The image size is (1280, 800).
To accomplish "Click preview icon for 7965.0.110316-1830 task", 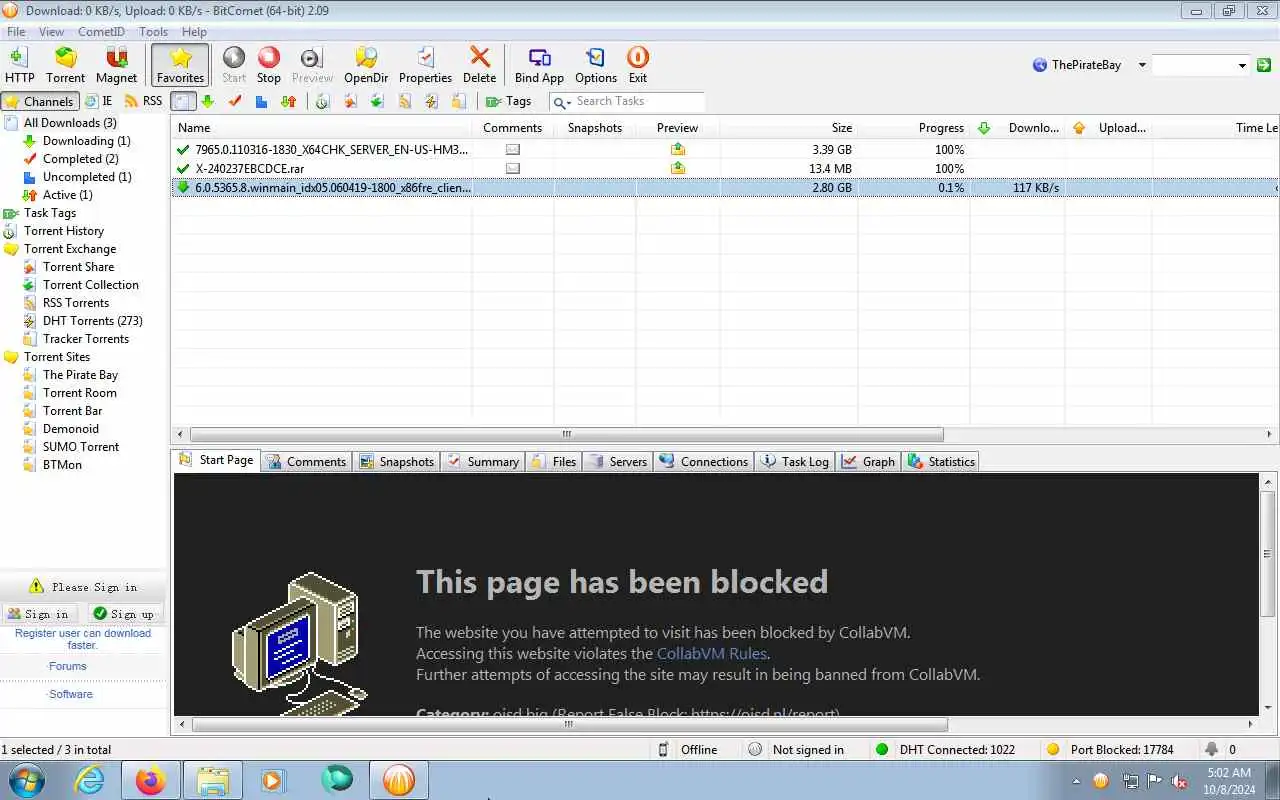I will (678, 150).
